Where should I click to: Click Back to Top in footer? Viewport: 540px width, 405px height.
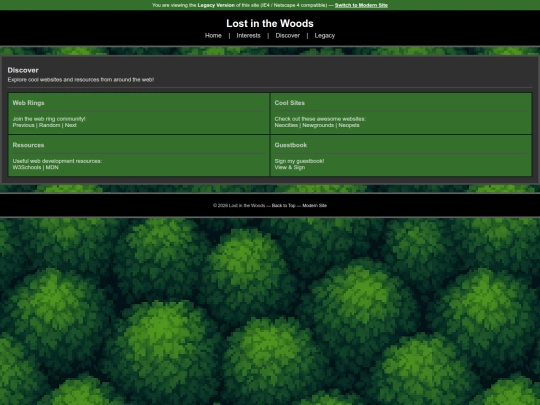pyautogui.click(x=283, y=206)
